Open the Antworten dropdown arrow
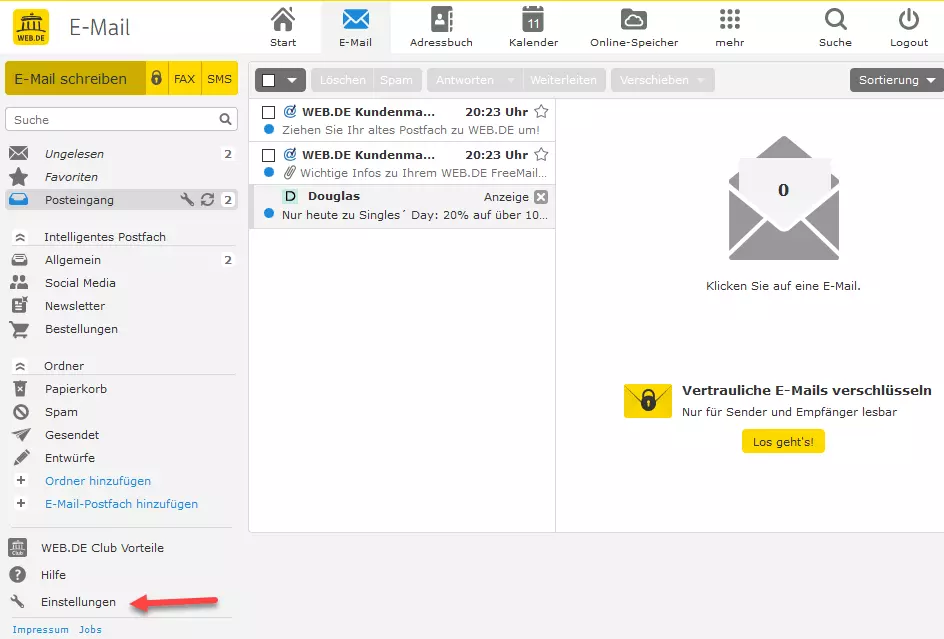944x639 pixels. (511, 80)
